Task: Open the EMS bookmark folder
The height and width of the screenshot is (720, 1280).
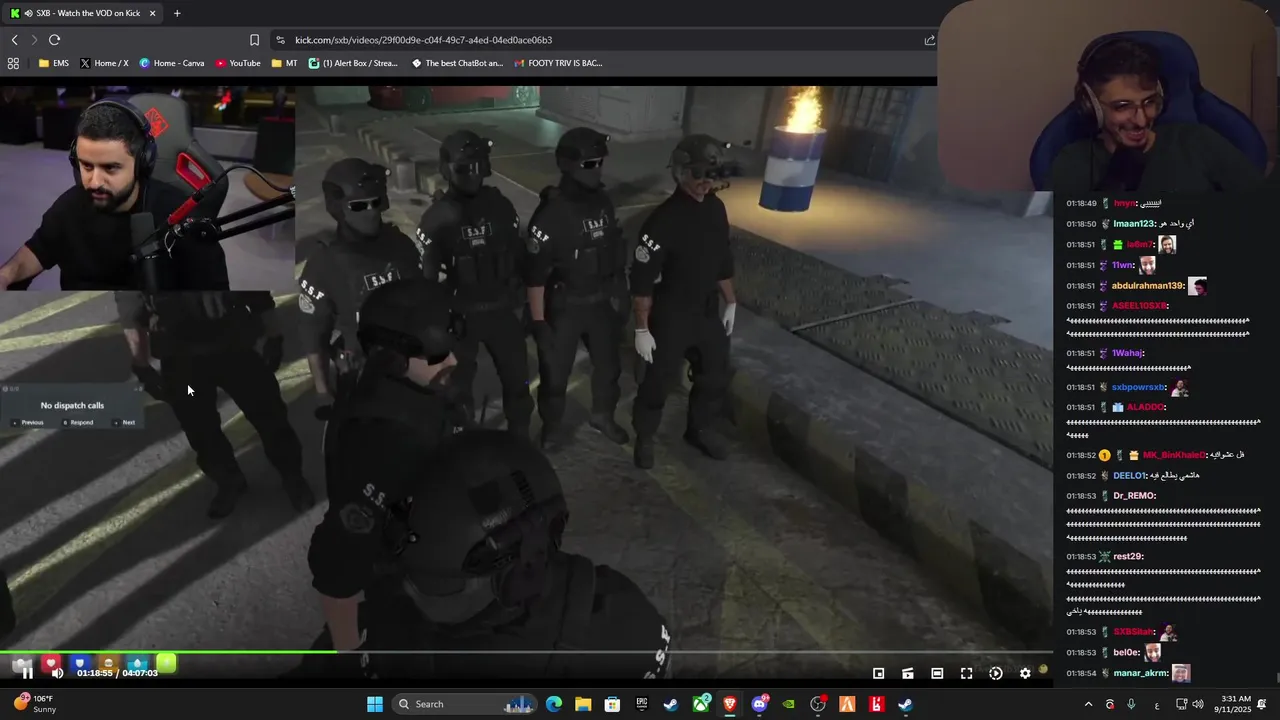Action: click(54, 63)
